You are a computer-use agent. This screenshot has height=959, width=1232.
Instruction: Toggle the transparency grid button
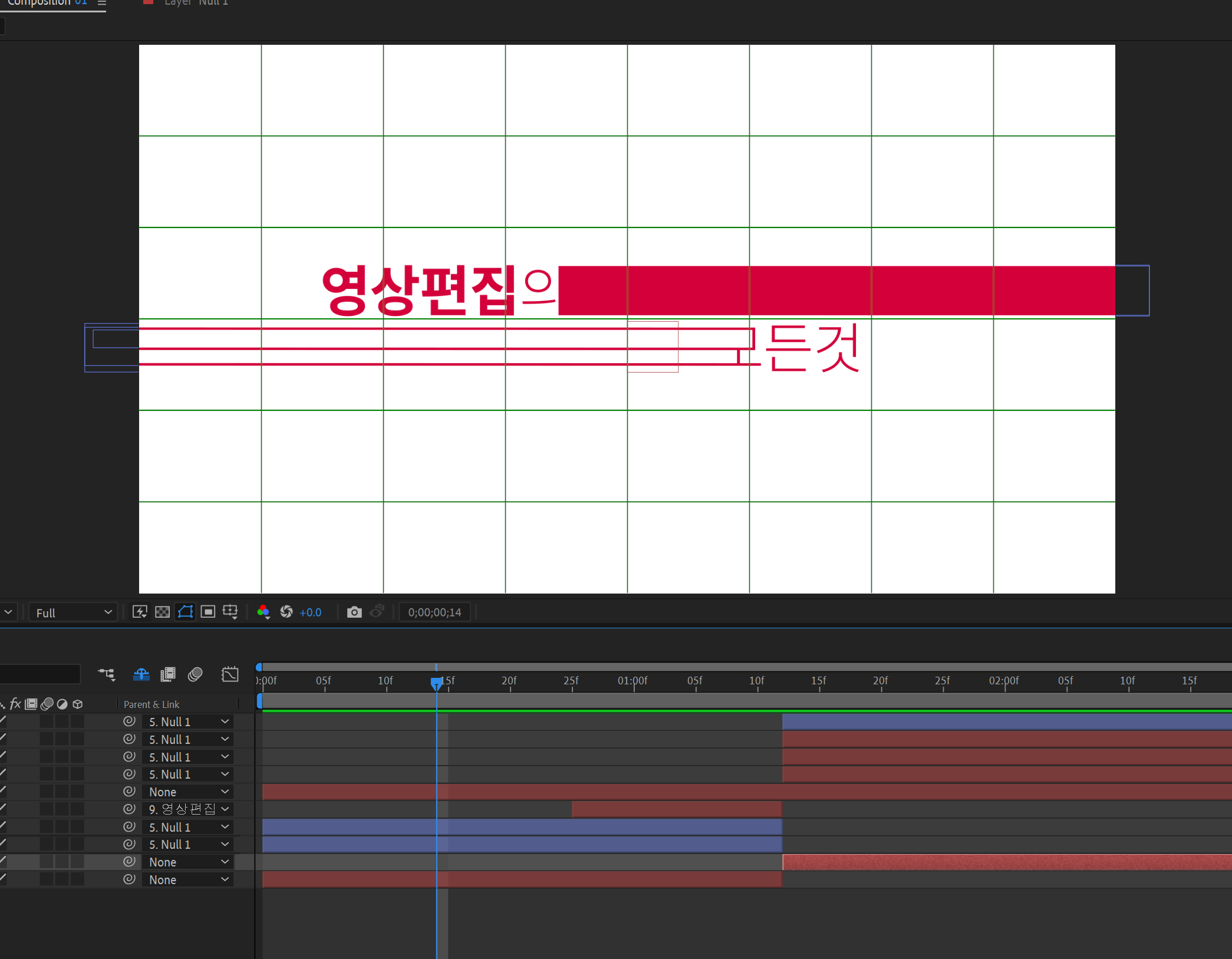click(162, 612)
